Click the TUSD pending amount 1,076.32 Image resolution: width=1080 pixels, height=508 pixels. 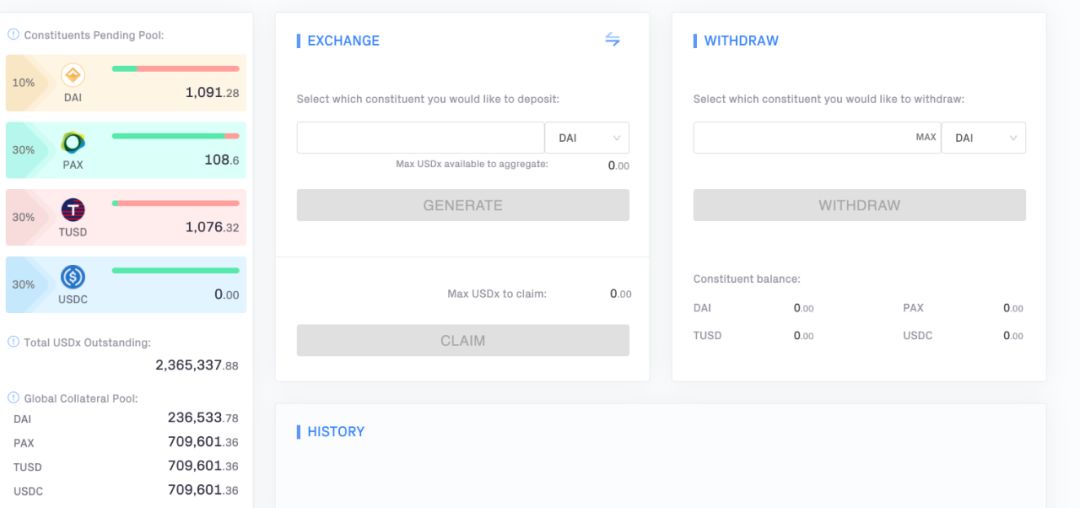(x=212, y=227)
